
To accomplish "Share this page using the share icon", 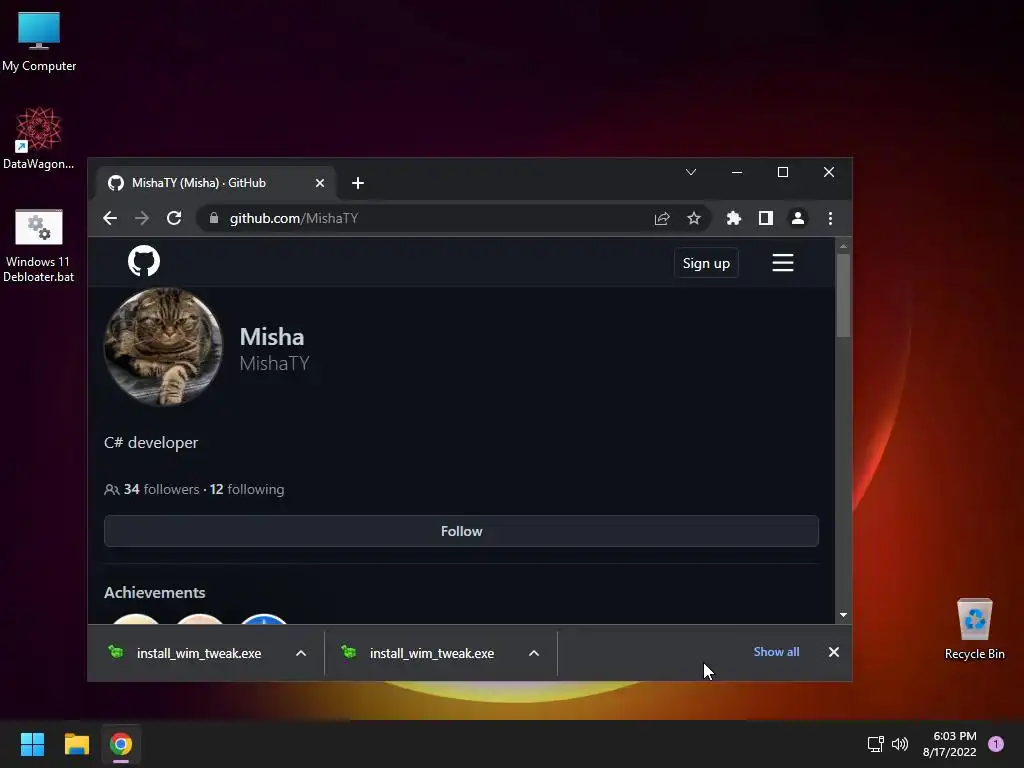I will (x=662, y=218).
